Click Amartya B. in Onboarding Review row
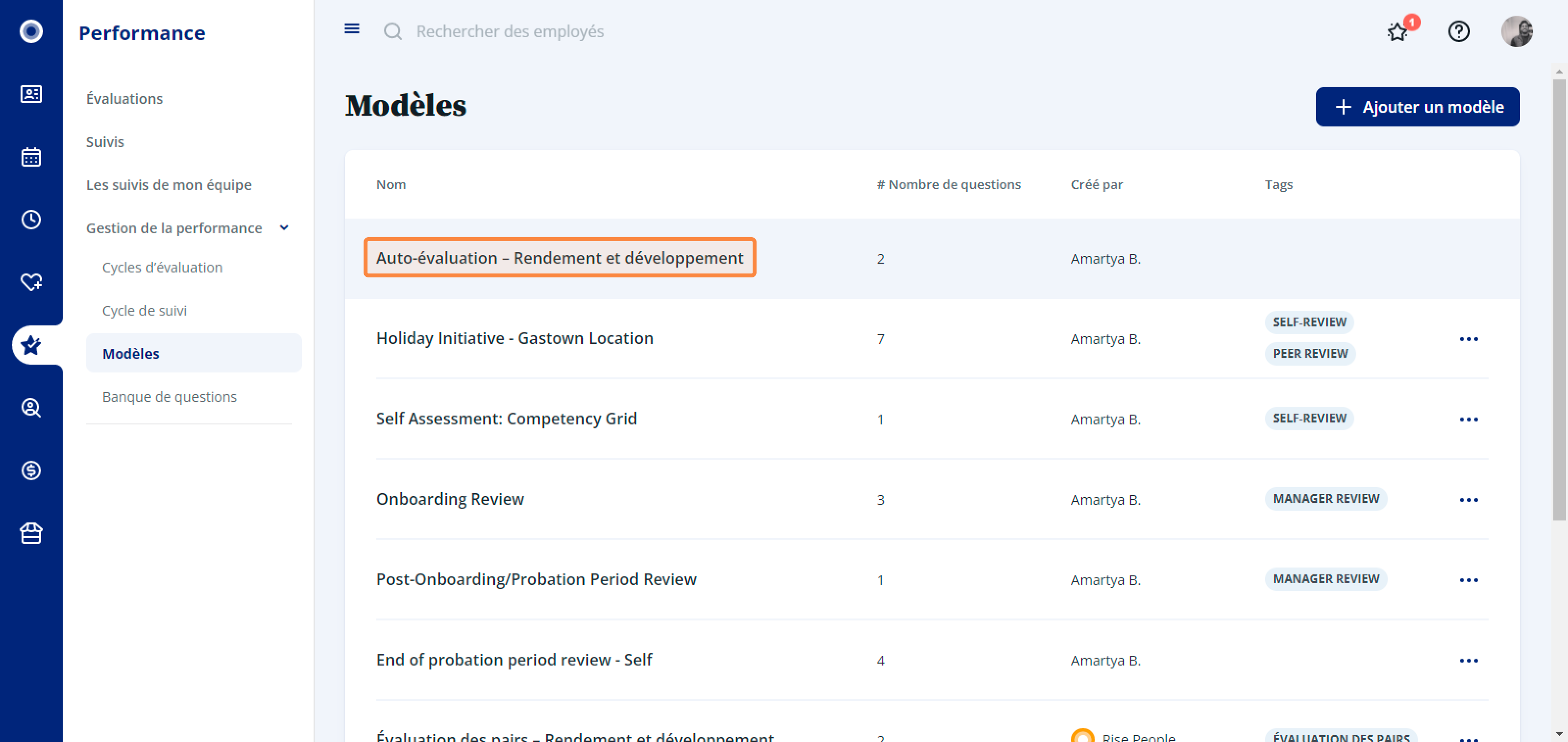 pyautogui.click(x=1105, y=500)
